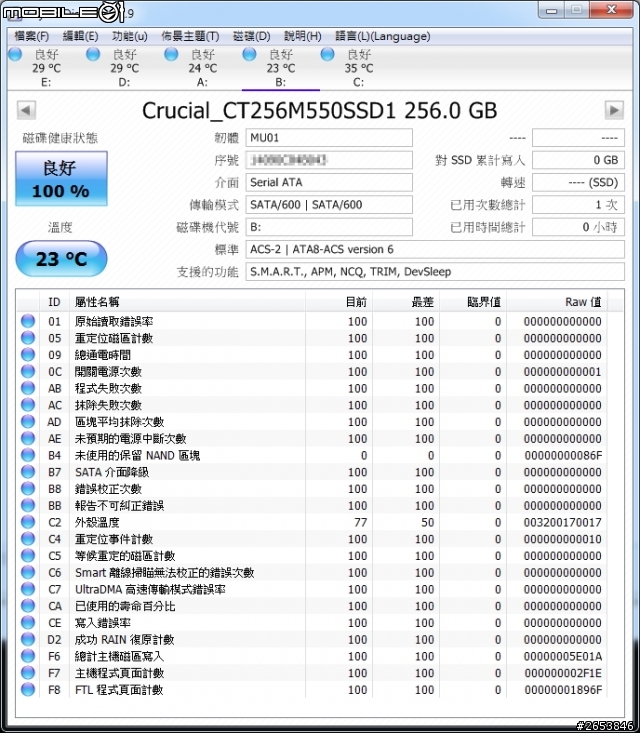Open the 說明(H) menu
The width and height of the screenshot is (640, 734).
[x=302, y=36]
